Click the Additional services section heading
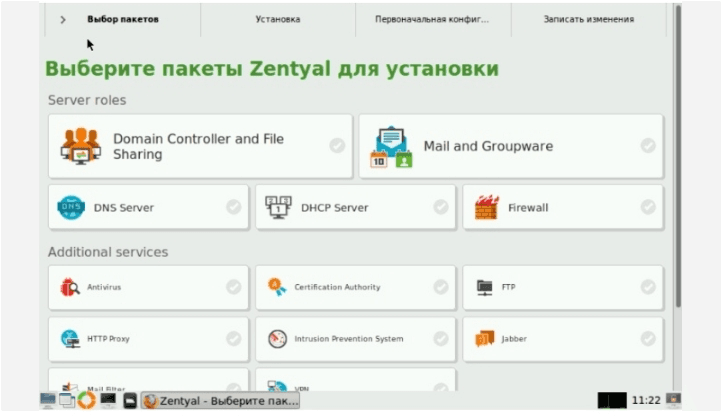 point(108,252)
